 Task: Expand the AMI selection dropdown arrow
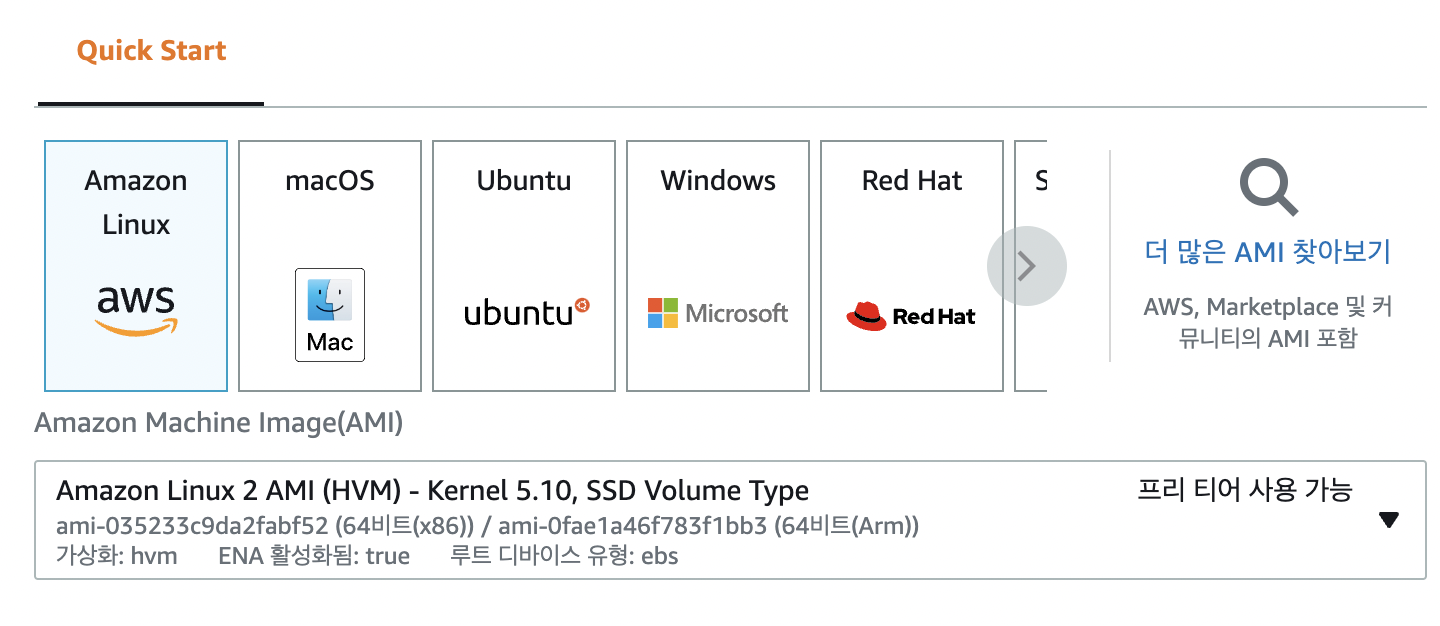click(1388, 520)
